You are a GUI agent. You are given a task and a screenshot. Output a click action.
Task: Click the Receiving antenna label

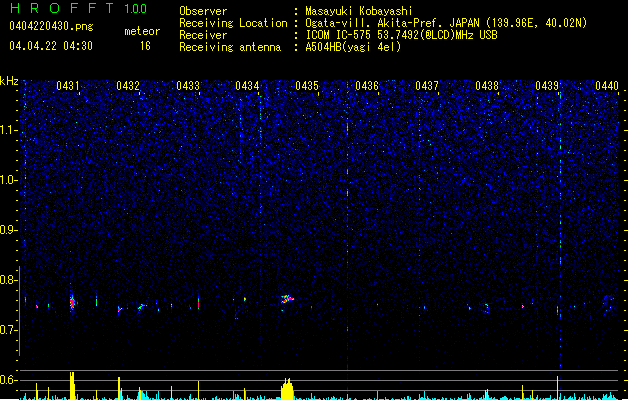[x=230, y=47]
